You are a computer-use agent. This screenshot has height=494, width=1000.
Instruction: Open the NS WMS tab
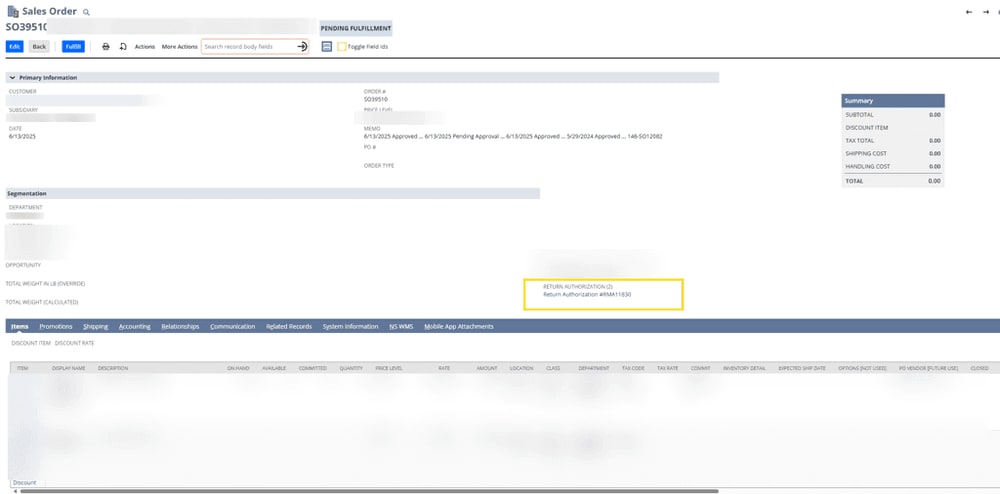(x=402, y=326)
